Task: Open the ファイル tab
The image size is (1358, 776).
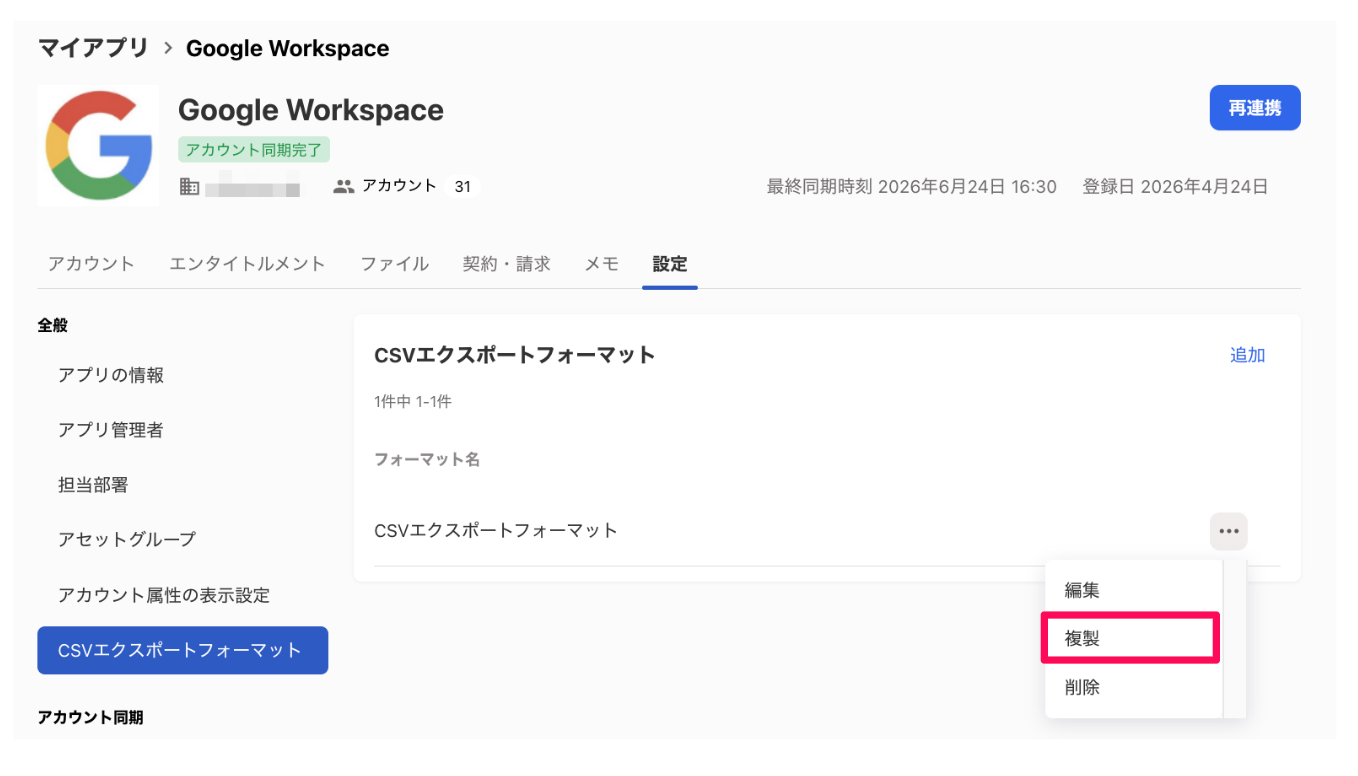Action: pos(395,264)
